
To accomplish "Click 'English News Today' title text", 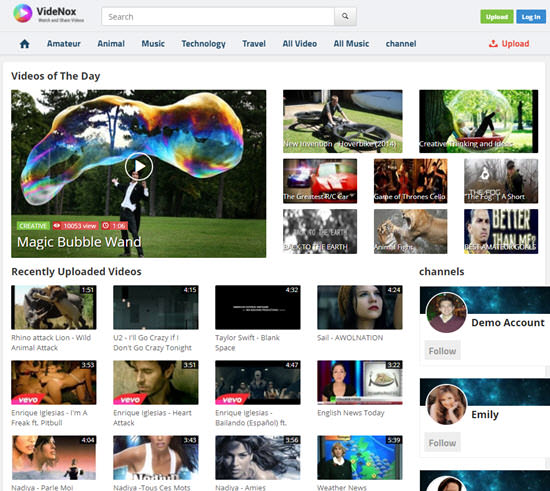I will point(351,413).
